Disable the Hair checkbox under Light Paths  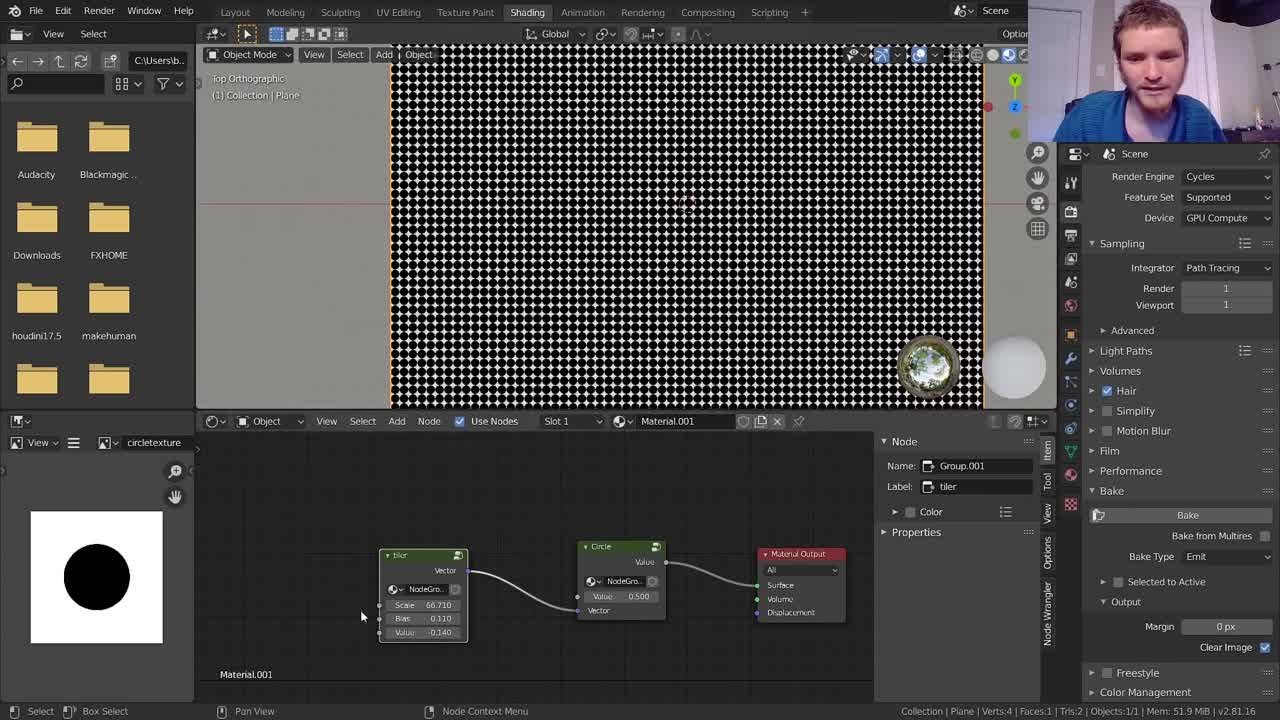point(1110,390)
